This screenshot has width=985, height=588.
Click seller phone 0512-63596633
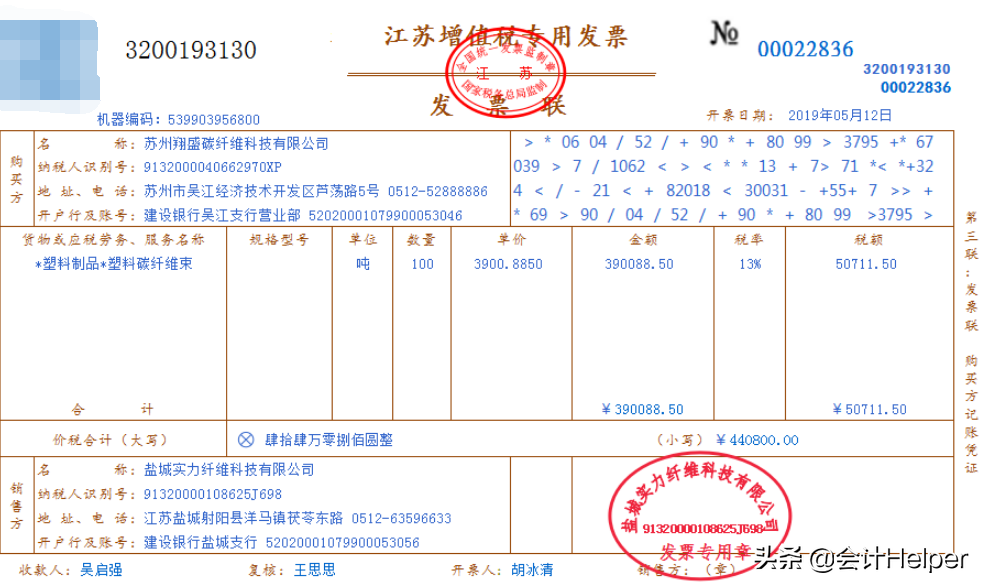[401, 519]
